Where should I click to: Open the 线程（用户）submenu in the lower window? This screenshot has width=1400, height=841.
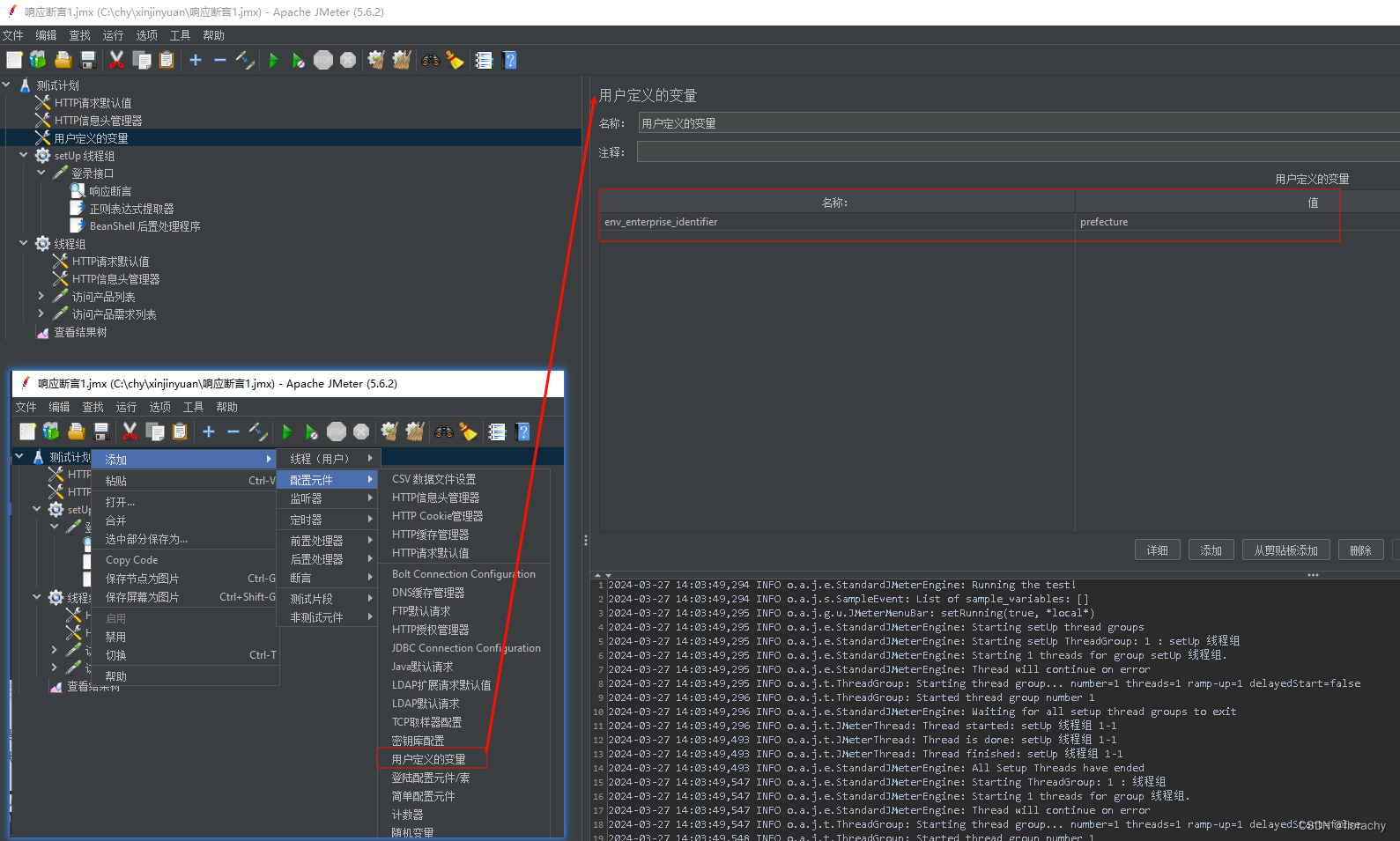tap(328, 459)
